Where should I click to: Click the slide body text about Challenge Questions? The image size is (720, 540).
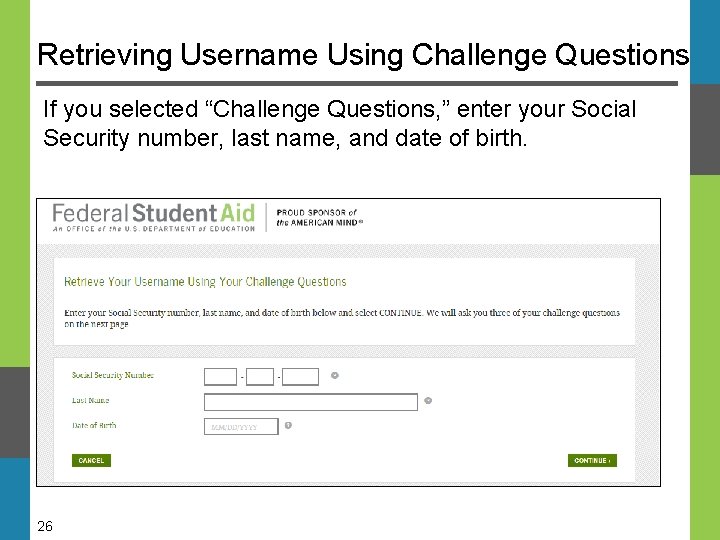tap(340, 123)
